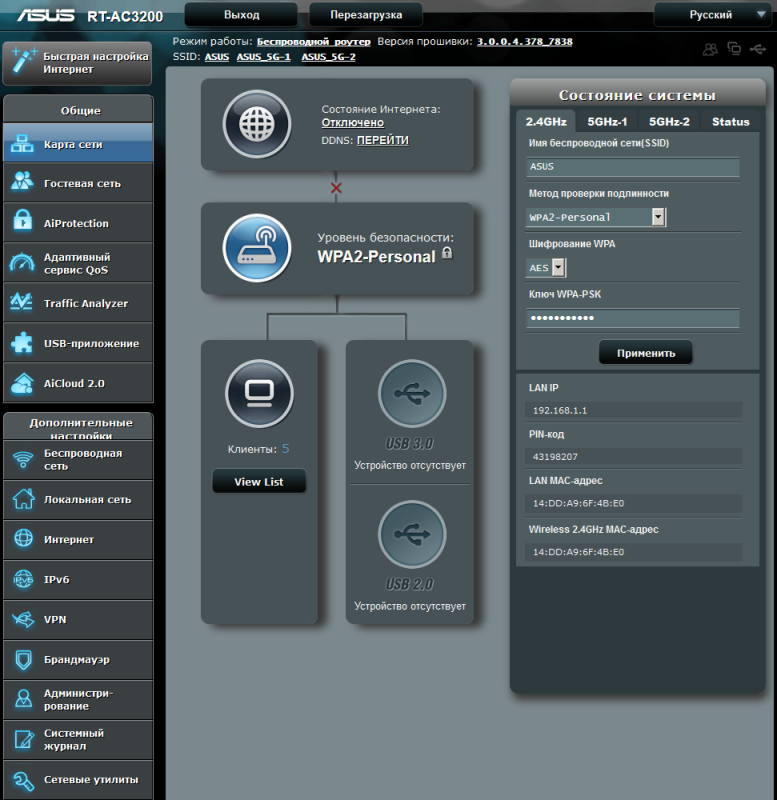
Task: Click the ASUS SSID link in header
Action: 217,57
